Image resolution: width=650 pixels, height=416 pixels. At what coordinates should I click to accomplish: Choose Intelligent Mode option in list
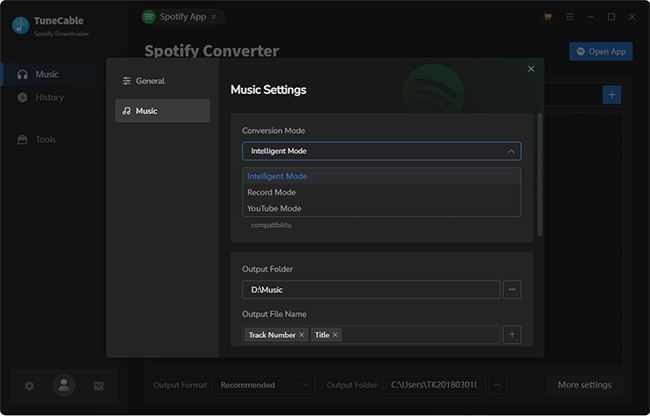(381, 176)
